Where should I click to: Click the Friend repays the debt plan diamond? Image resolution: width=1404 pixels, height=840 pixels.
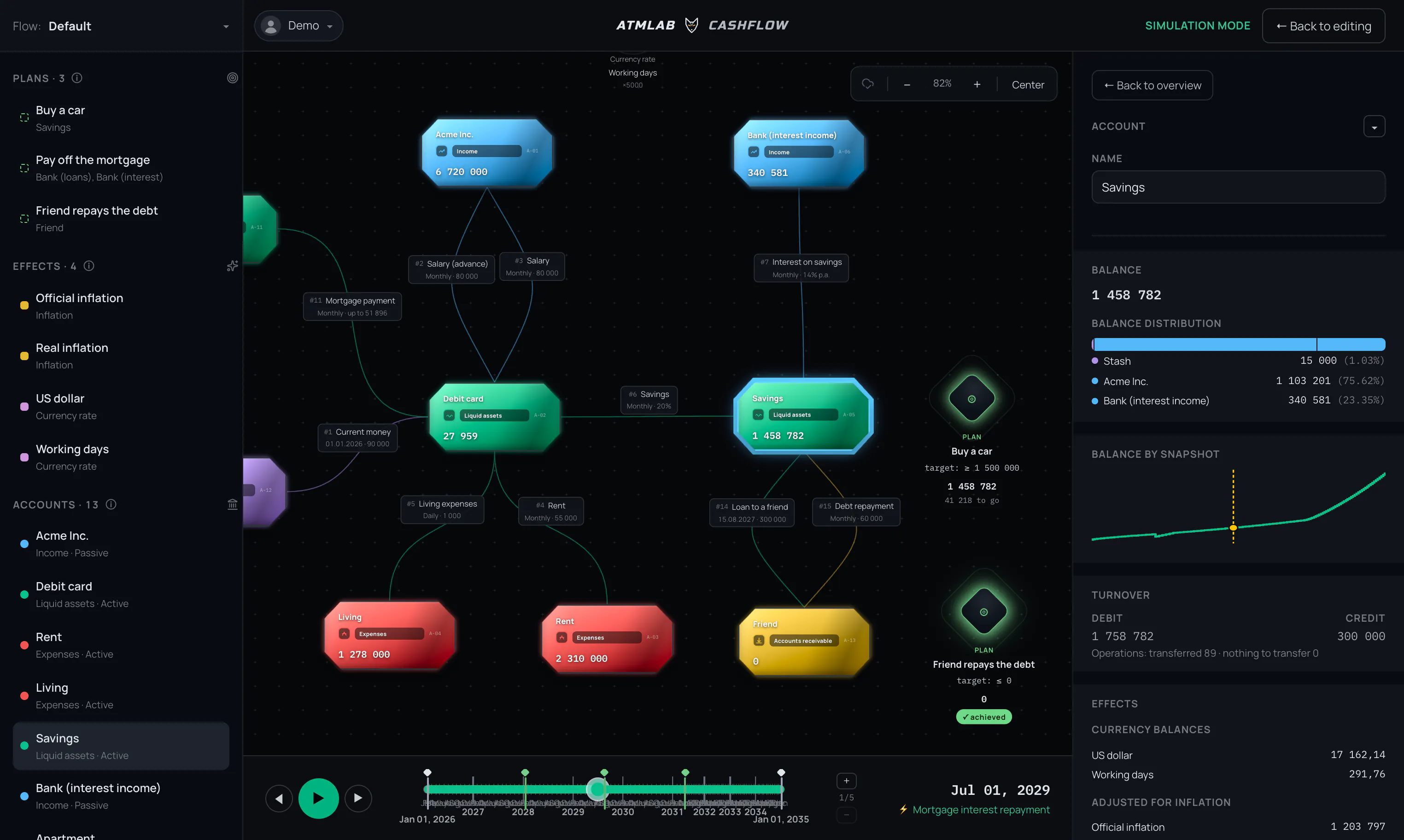[x=984, y=612]
